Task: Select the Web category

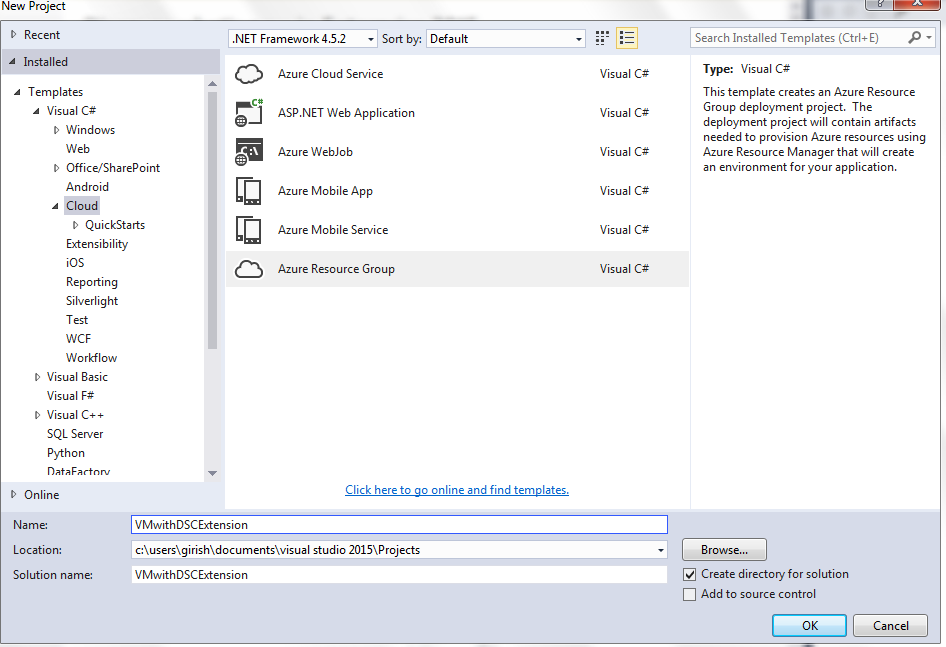Action: (78, 148)
